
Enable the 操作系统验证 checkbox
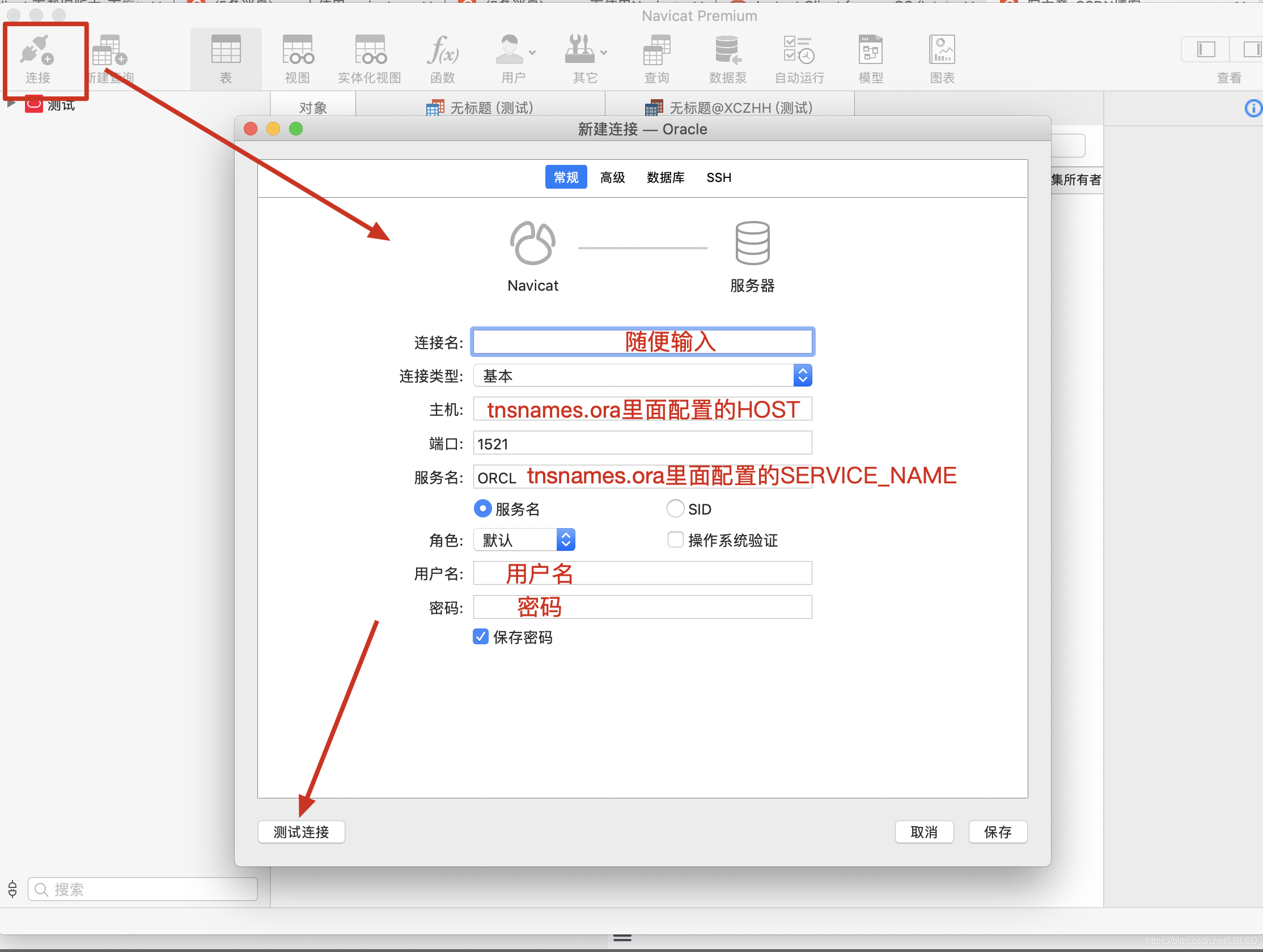pyautogui.click(x=675, y=540)
